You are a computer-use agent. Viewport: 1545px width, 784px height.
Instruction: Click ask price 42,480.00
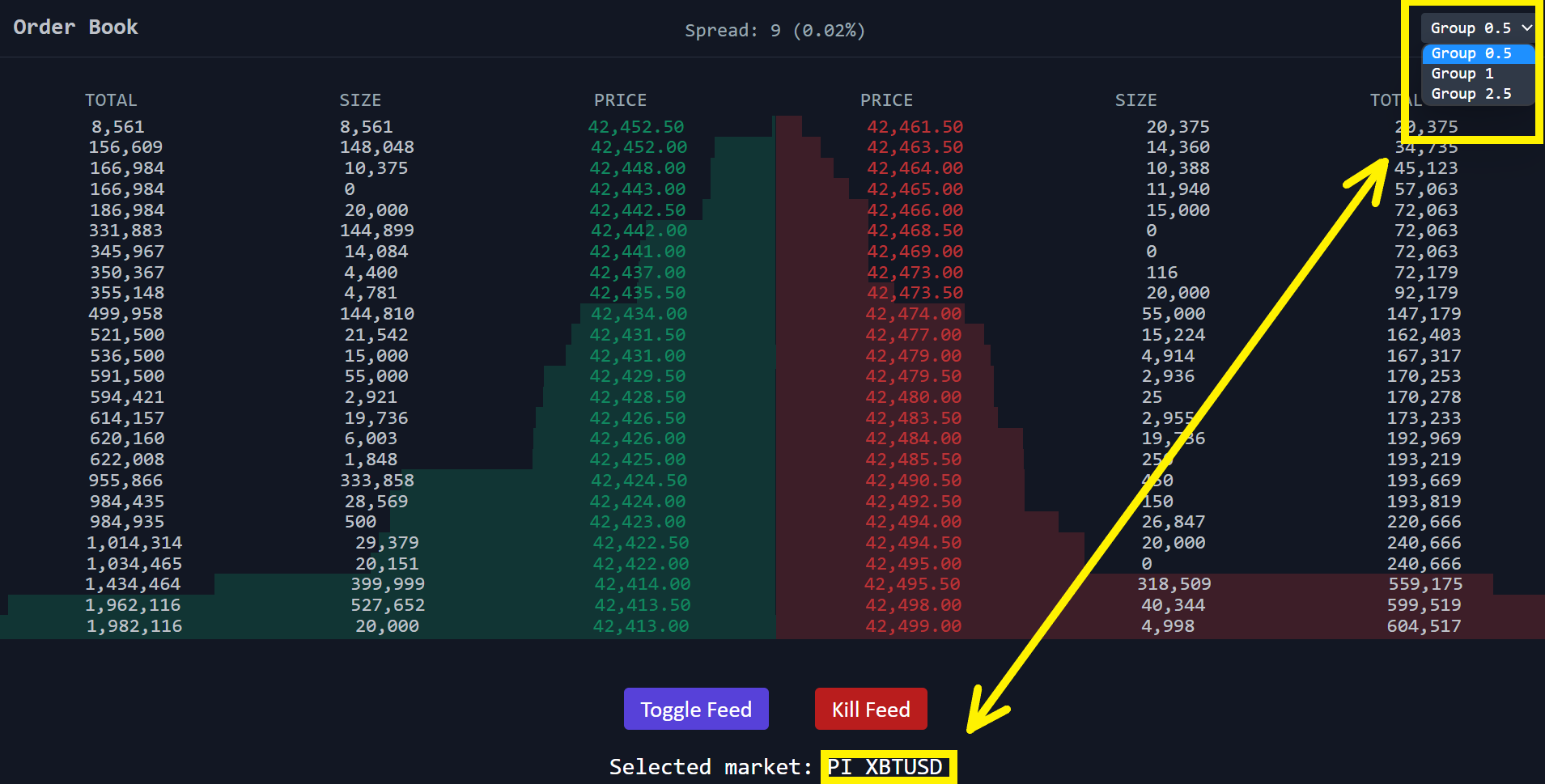914,397
